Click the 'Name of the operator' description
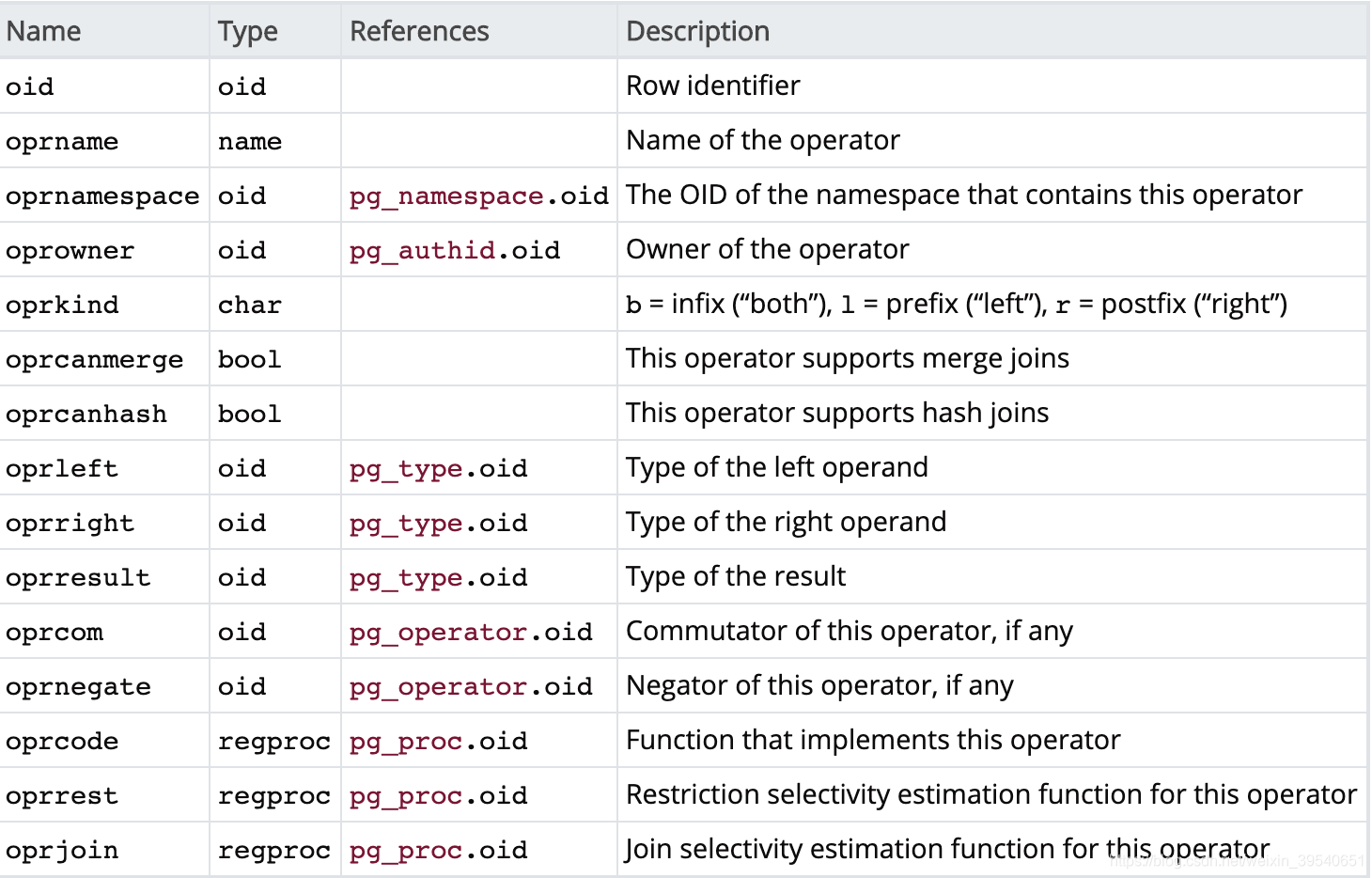This screenshot has width=1372, height=878. [x=763, y=140]
